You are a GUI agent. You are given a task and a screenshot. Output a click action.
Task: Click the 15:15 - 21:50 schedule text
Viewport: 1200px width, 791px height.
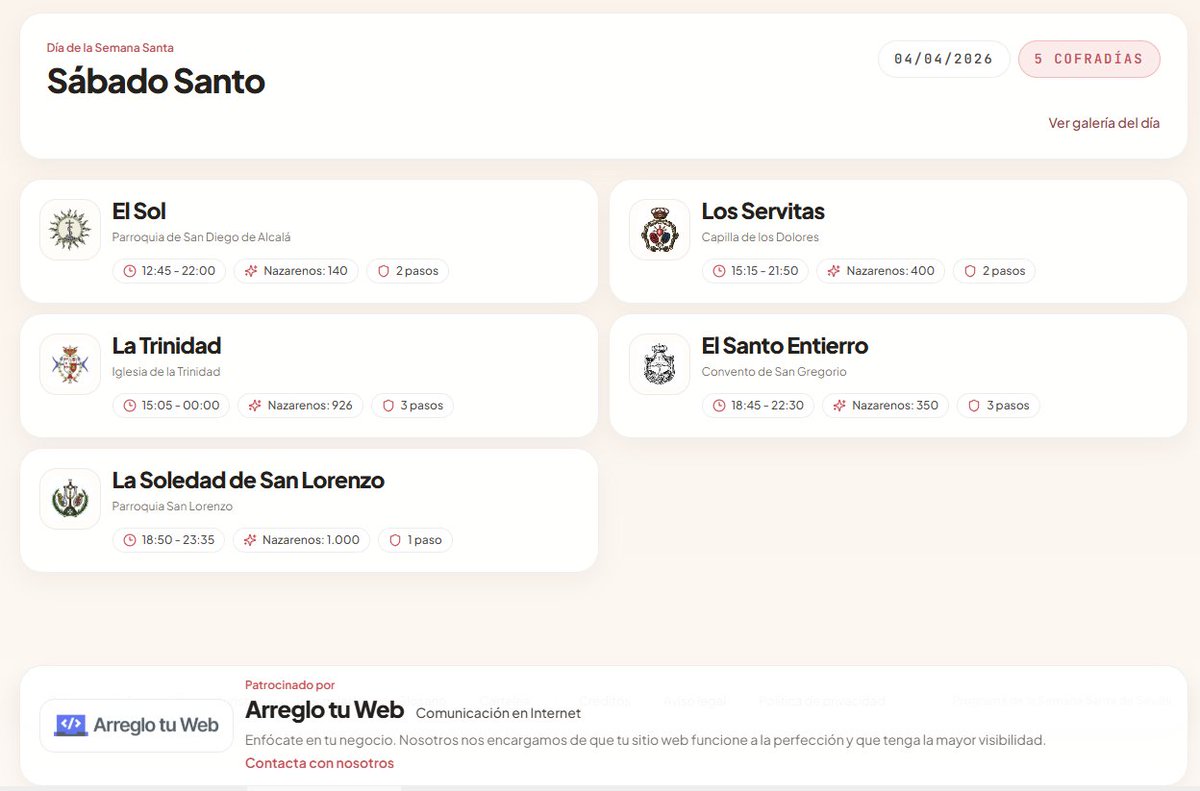pos(765,271)
